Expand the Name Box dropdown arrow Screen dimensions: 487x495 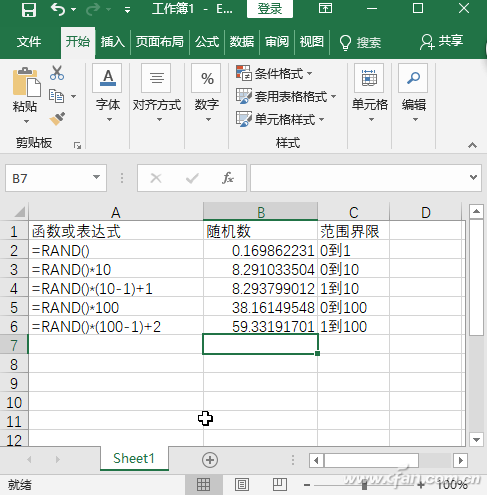96,177
